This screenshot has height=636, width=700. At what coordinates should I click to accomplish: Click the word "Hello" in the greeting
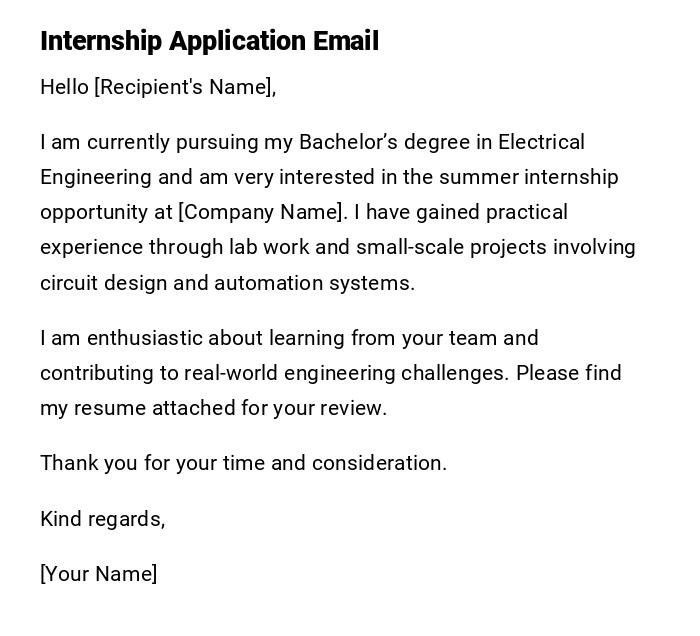[x=64, y=87]
